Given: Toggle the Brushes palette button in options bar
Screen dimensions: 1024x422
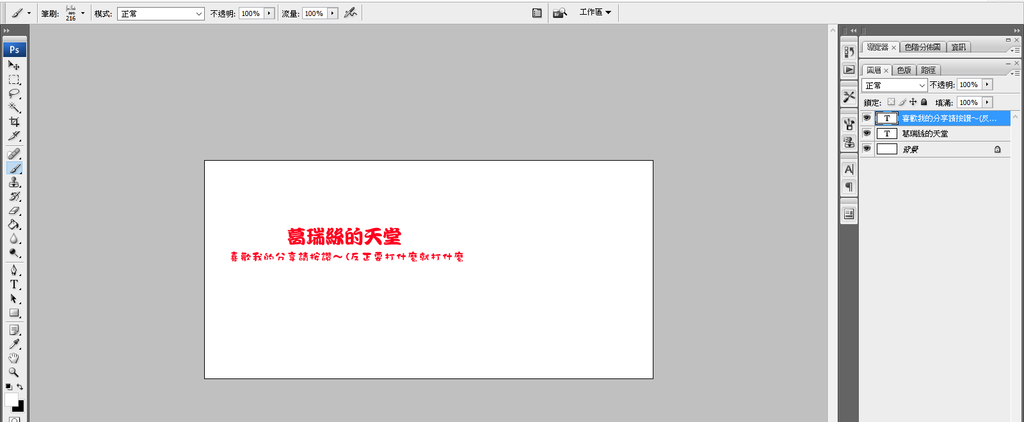Looking at the screenshot, I should click(x=537, y=12).
